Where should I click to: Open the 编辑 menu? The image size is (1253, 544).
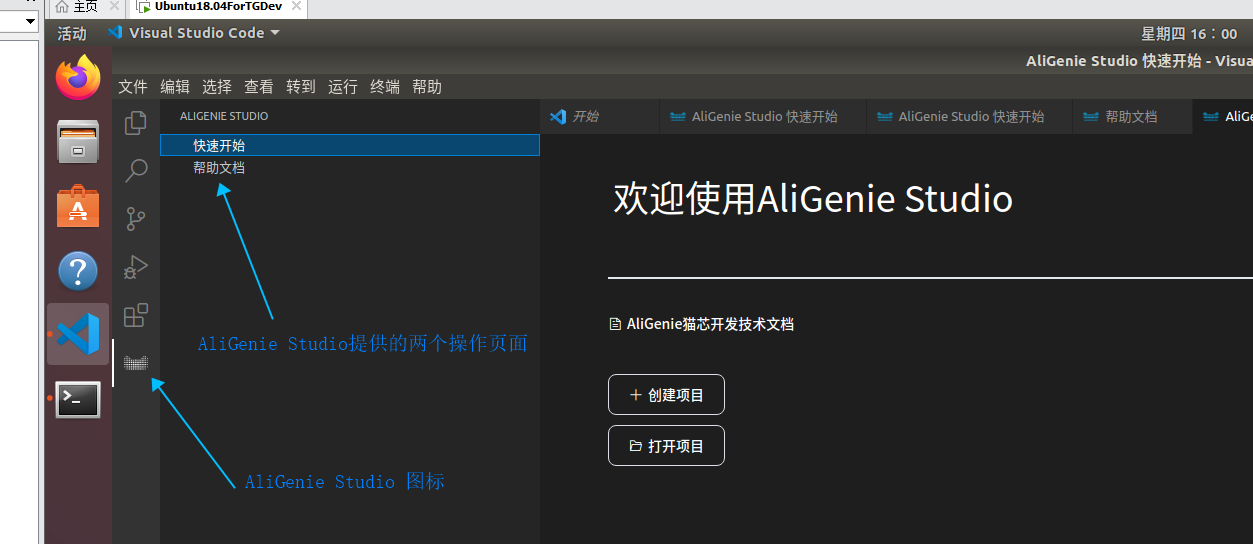click(x=175, y=87)
